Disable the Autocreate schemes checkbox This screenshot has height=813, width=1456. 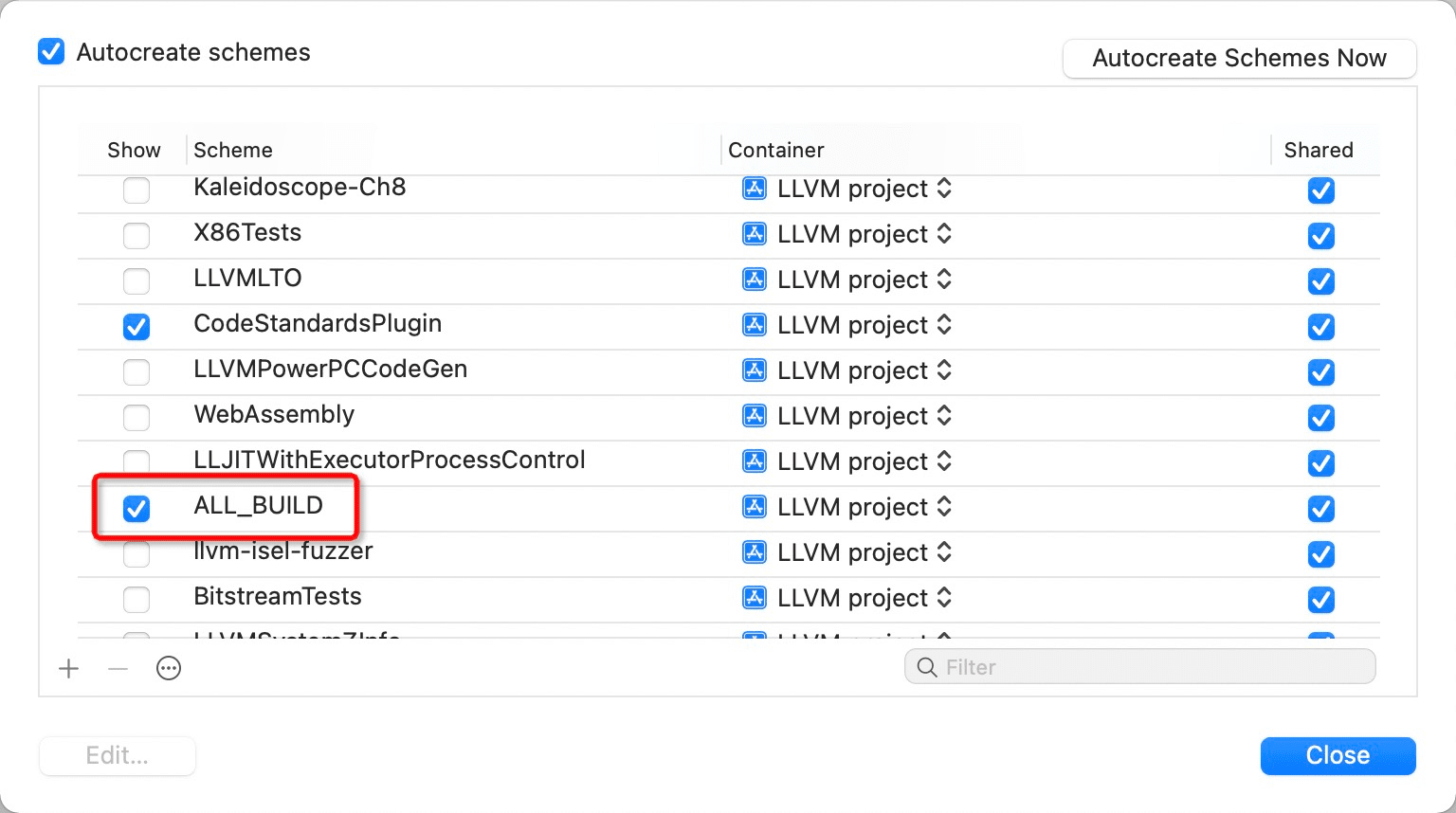[x=51, y=51]
